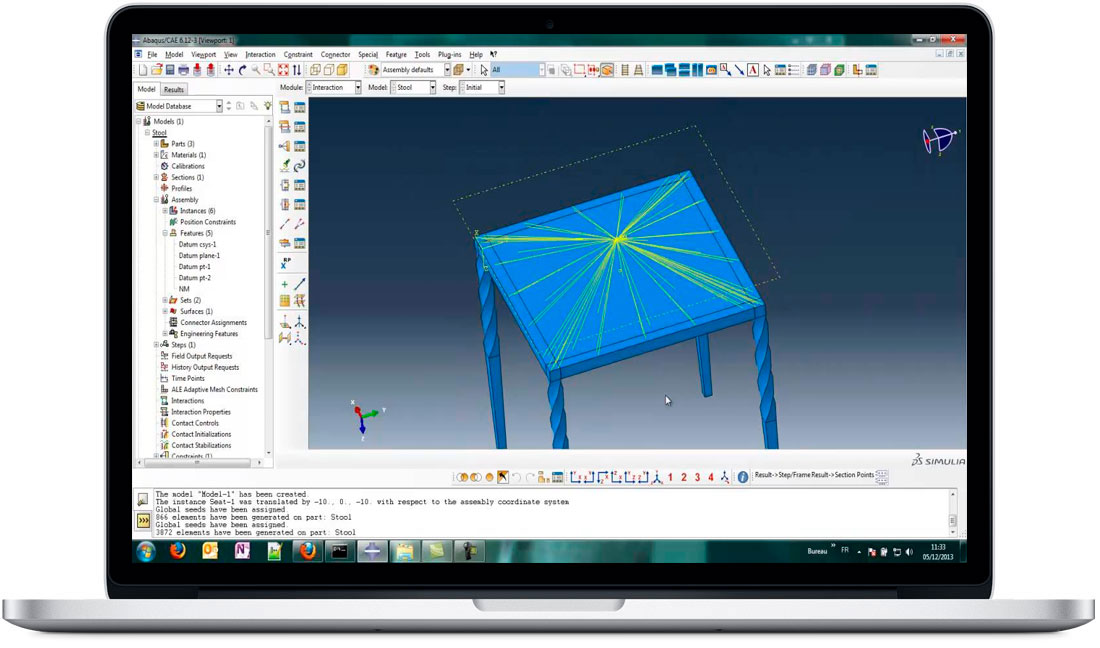Open Firefox from the Windows taskbar
The width and height of the screenshot is (1100, 648).
pos(177,551)
